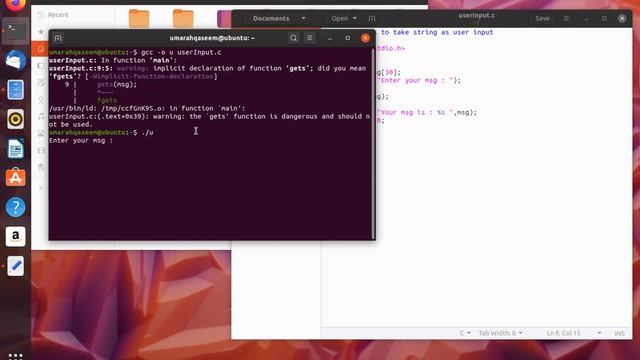The width and height of the screenshot is (640, 360).
Task: Open the second orange folder in Files
Action: 183,18
